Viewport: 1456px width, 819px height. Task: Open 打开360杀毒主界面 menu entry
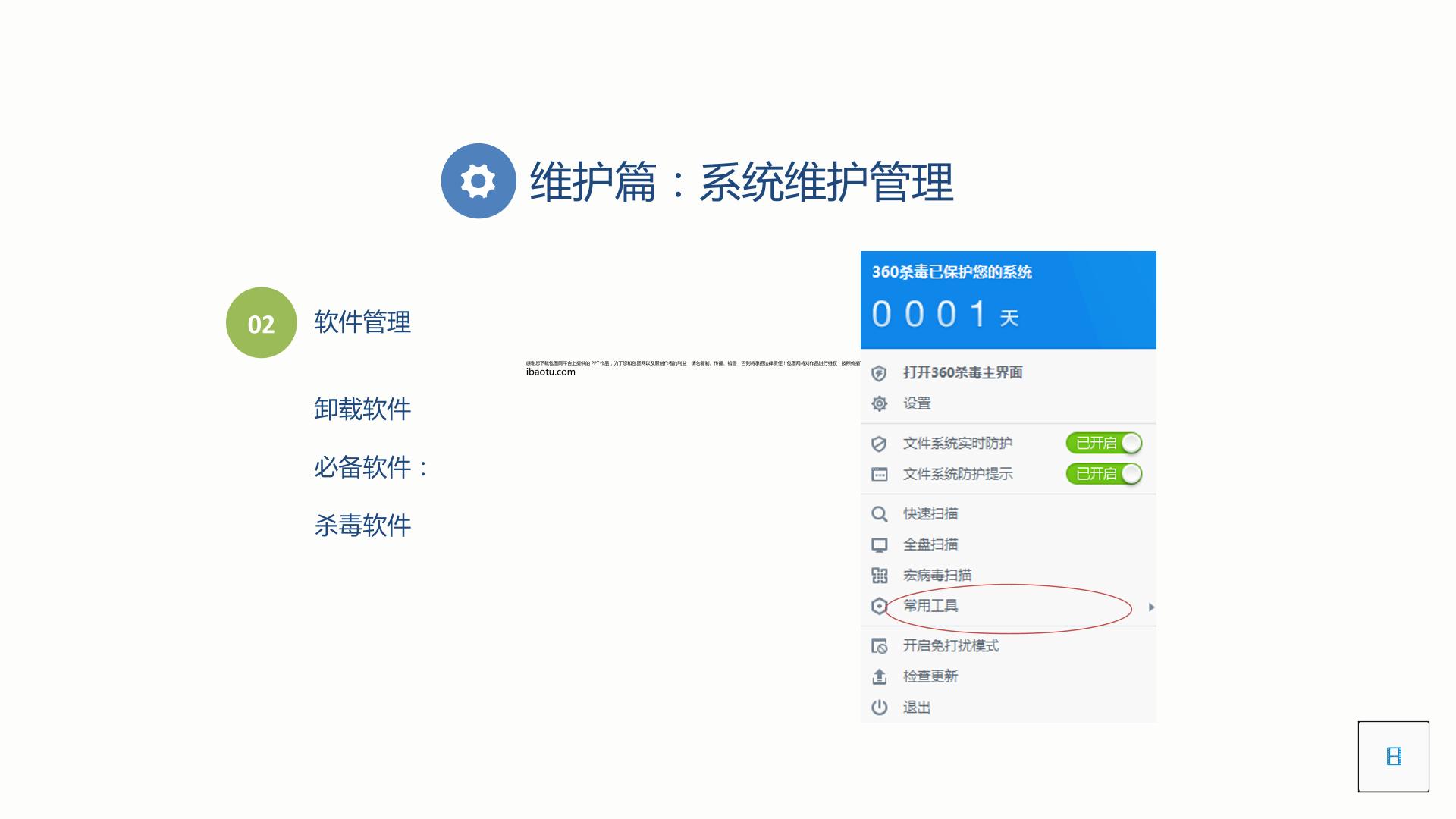1009,372
